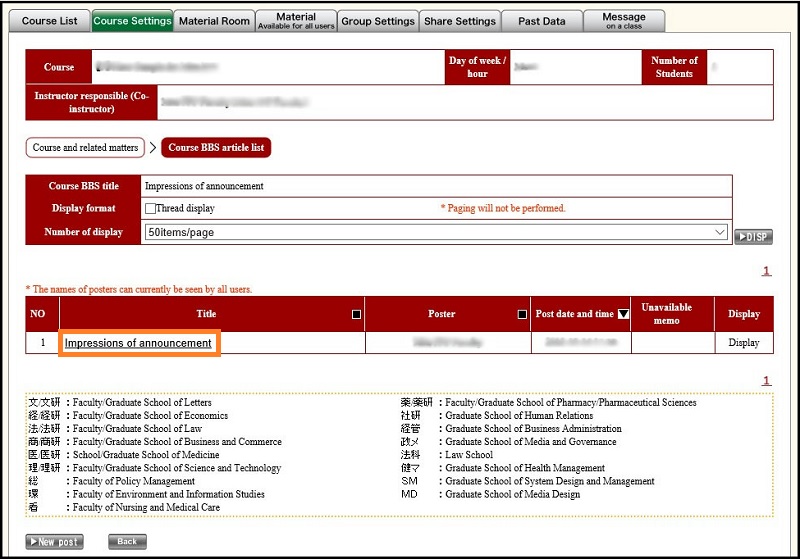Enable the Thread display checkbox

click(x=150, y=209)
